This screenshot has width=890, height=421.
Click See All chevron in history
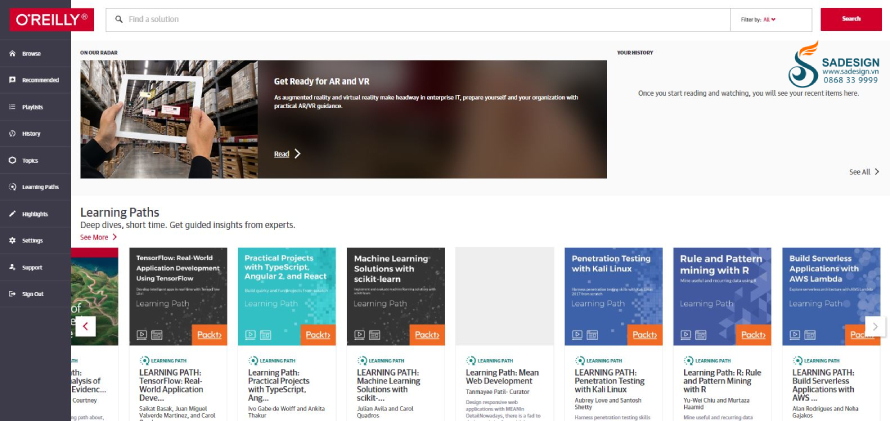(x=876, y=172)
